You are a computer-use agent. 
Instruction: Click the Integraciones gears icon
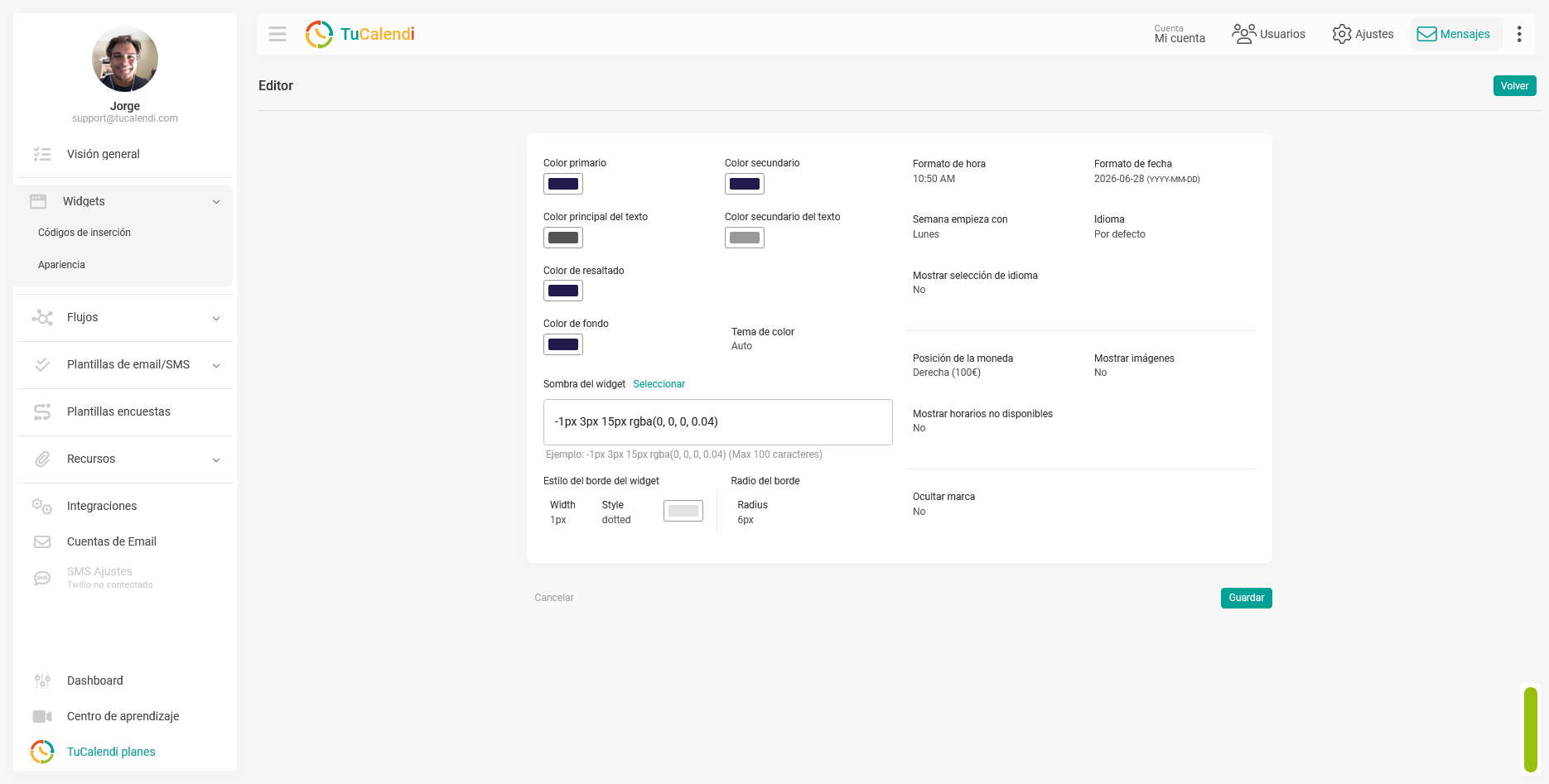point(42,506)
